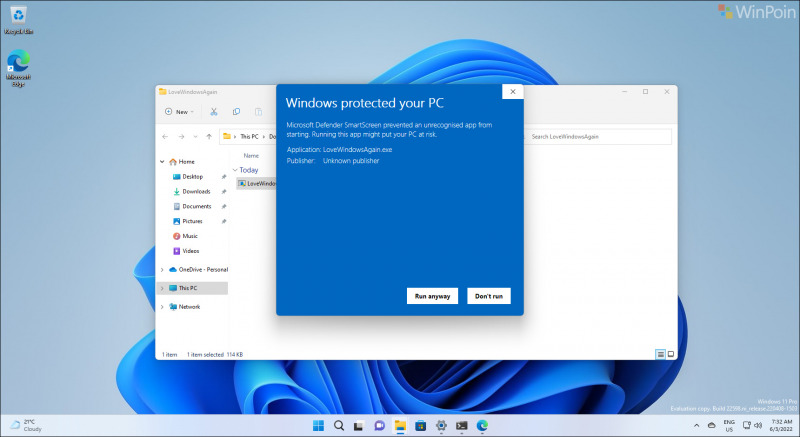Open network icon in system tray
This screenshot has width=800, height=437.
tap(746, 425)
